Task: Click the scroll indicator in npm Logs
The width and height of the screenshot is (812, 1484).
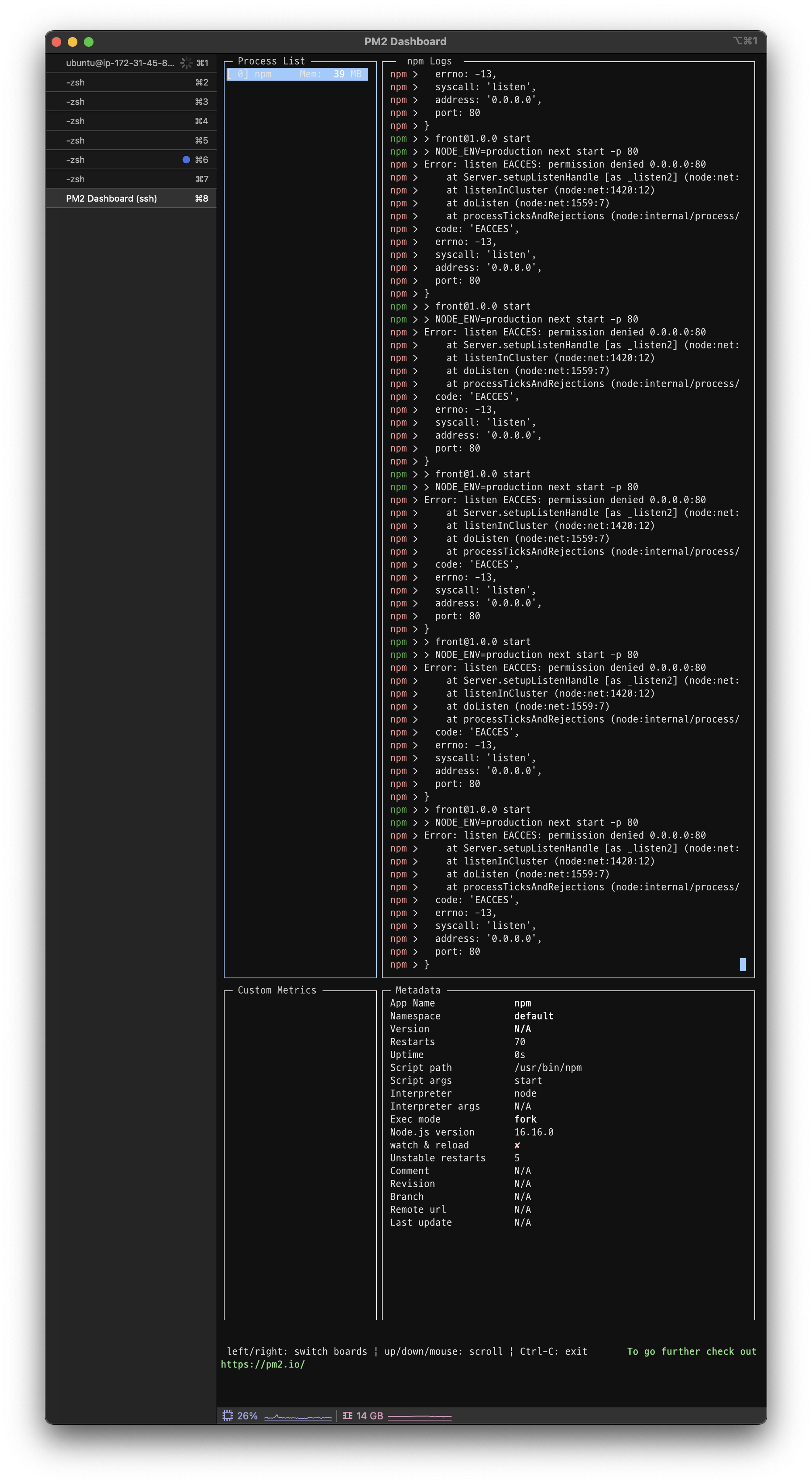Action: tap(742, 964)
